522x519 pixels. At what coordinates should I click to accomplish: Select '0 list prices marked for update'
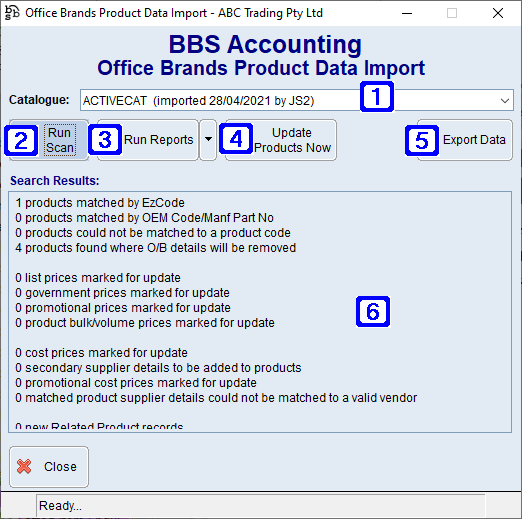coord(98,278)
